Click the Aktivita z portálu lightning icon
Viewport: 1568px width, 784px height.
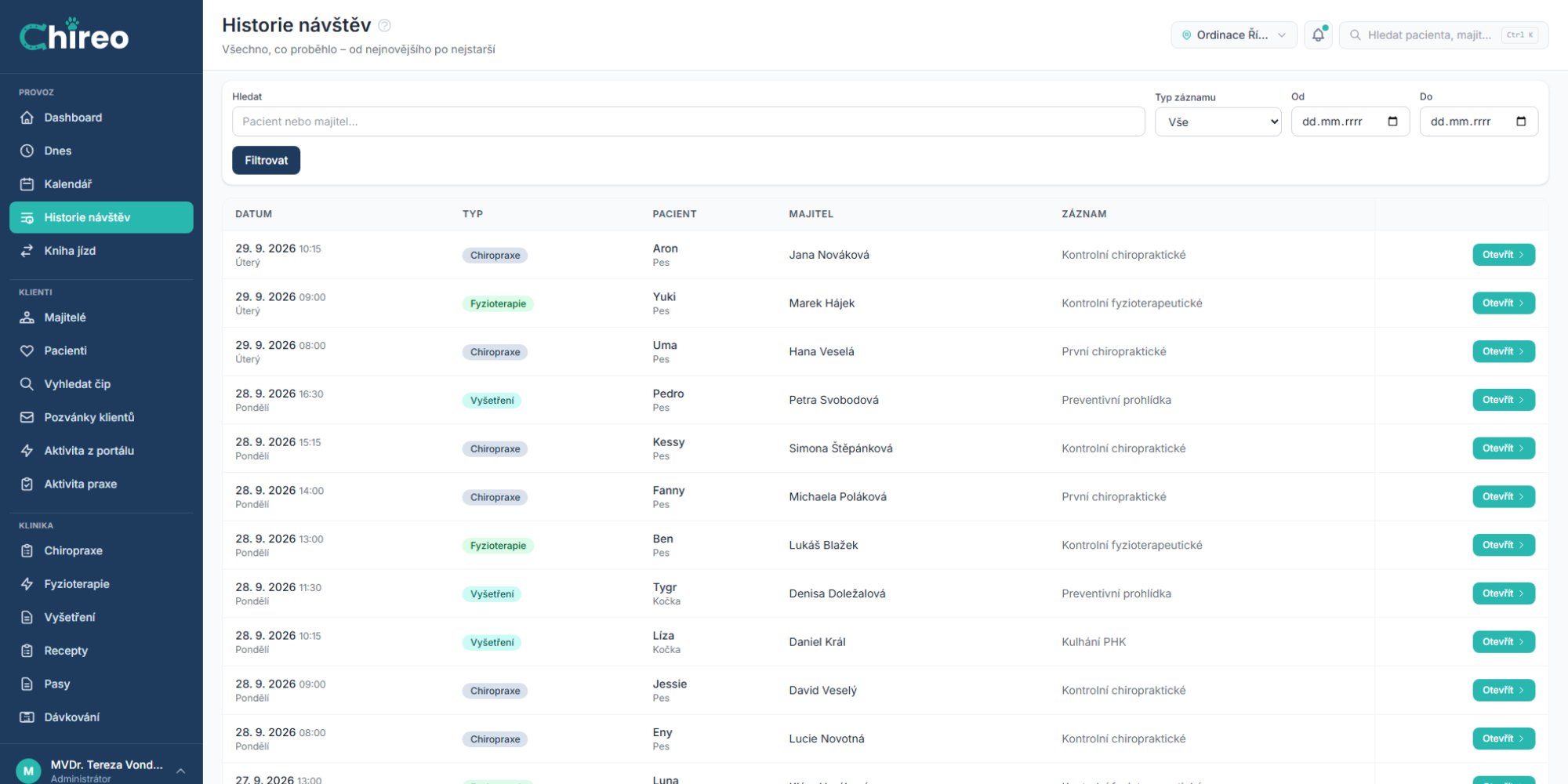tap(27, 451)
